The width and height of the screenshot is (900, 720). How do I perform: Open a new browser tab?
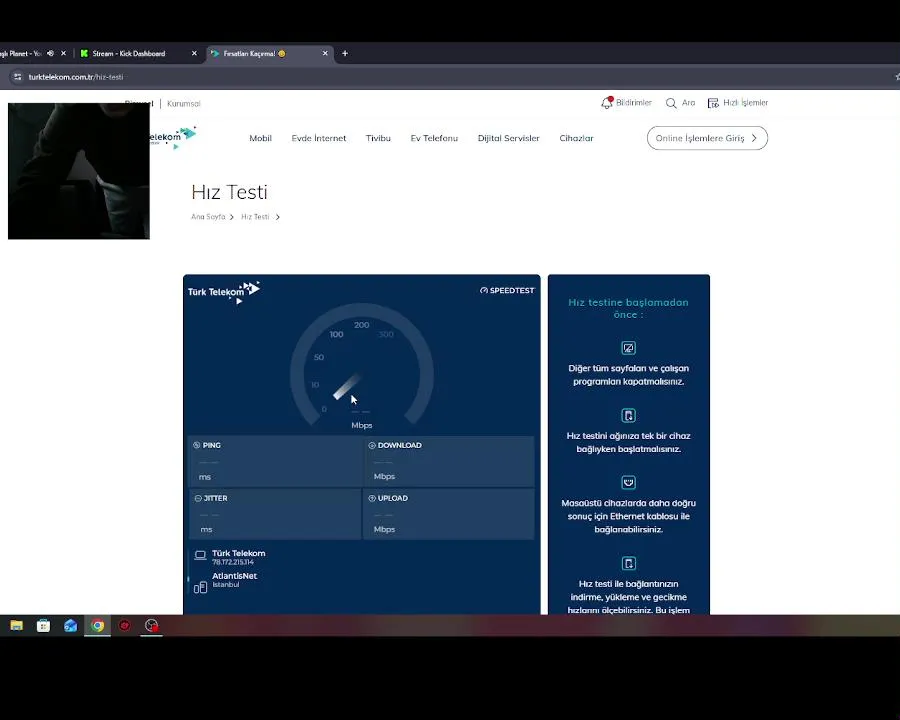click(345, 53)
